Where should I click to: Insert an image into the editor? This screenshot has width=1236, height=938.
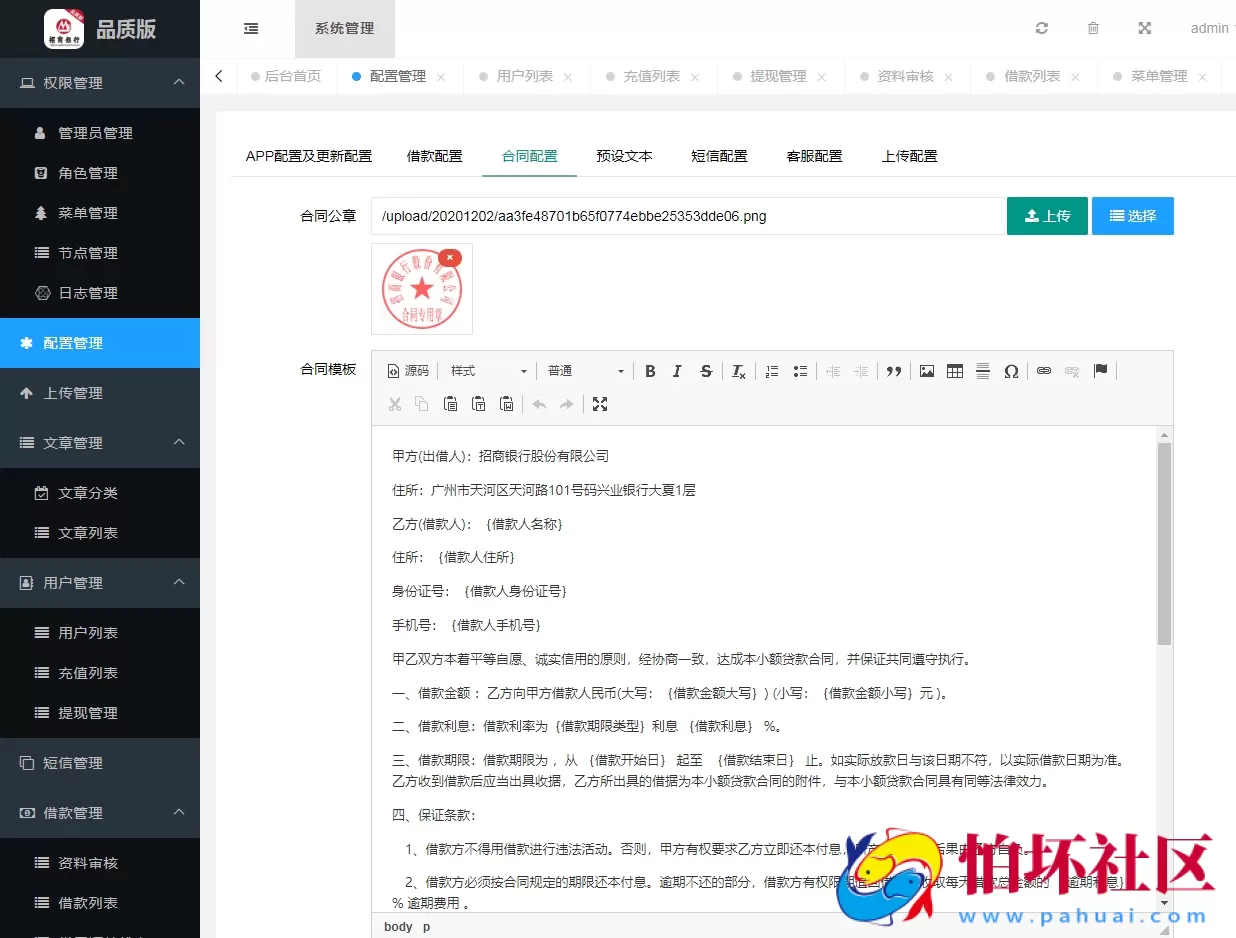[x=926, y=371]
